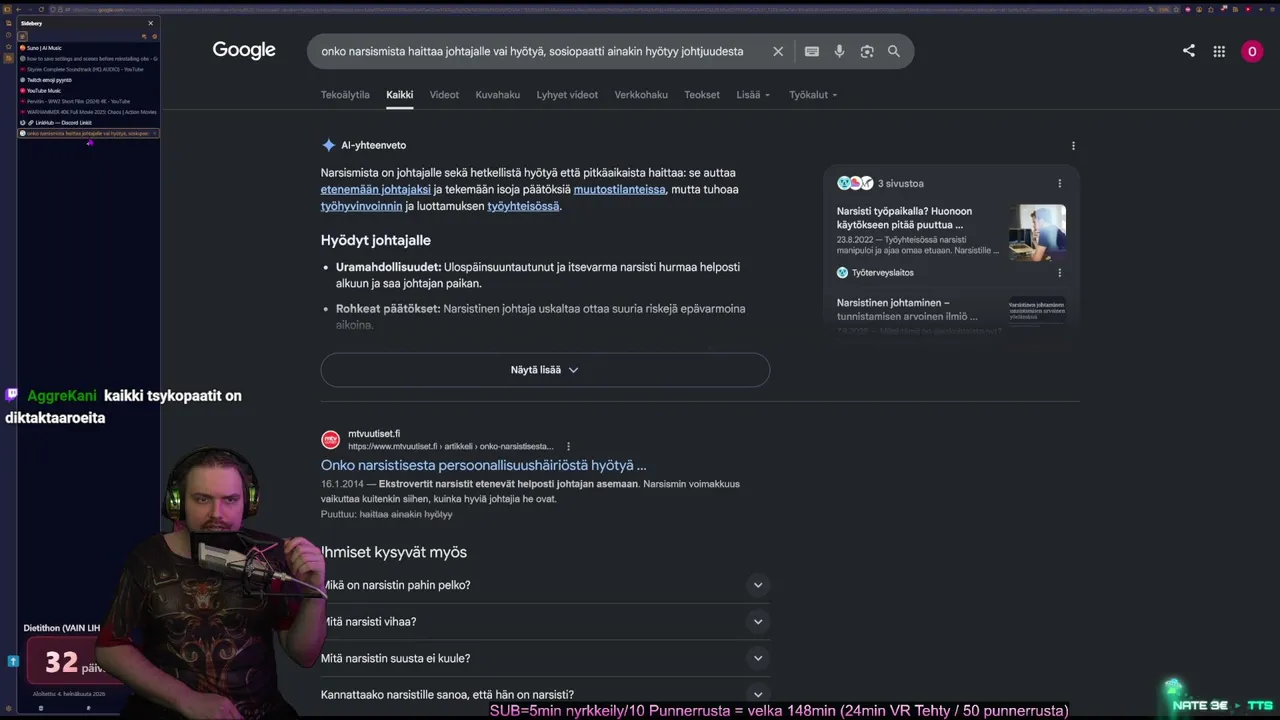The height and width of the screenshot is (720, 1280).
Task: Click the Narsisti työpaikalla article thumbnail
Action: 1037,233
